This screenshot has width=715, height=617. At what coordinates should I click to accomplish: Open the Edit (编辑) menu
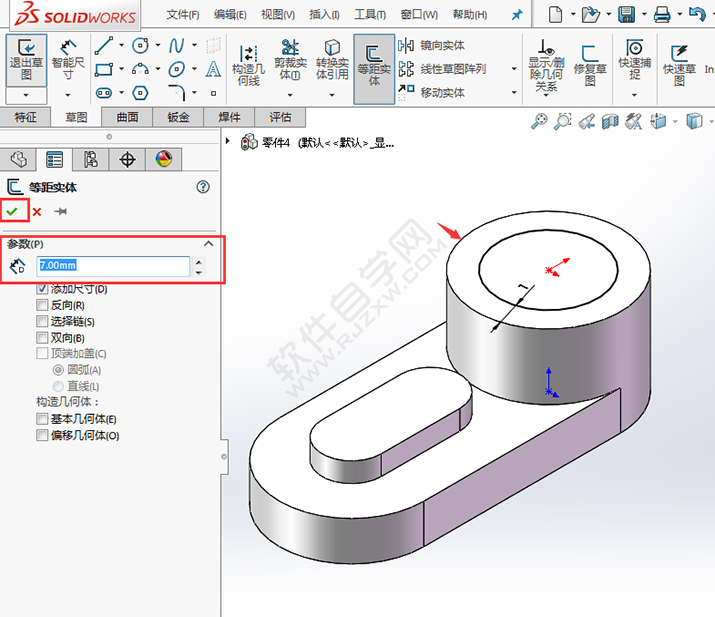point(230,15)
